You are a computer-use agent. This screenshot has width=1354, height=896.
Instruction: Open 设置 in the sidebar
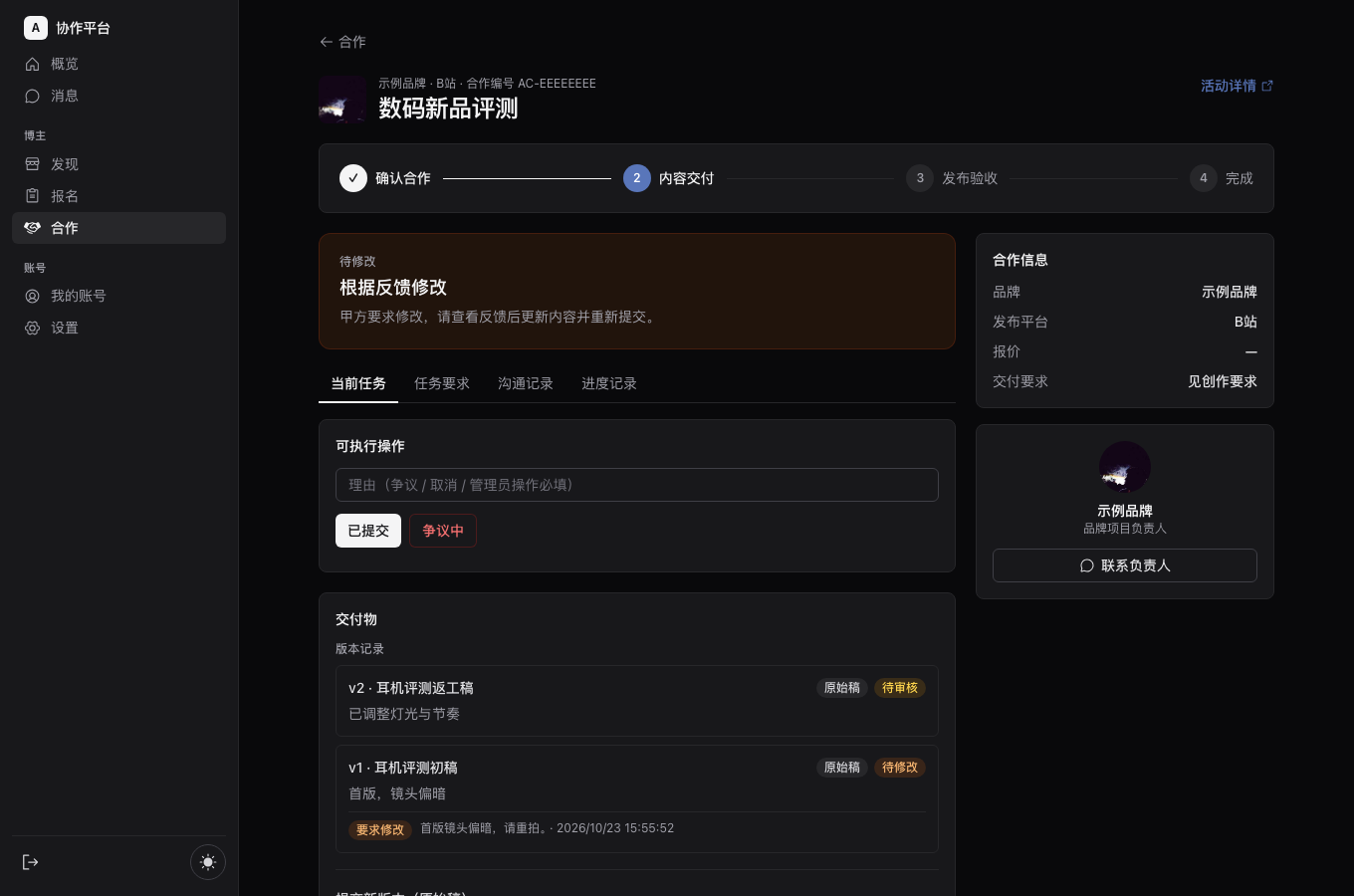tap(119, 328)
